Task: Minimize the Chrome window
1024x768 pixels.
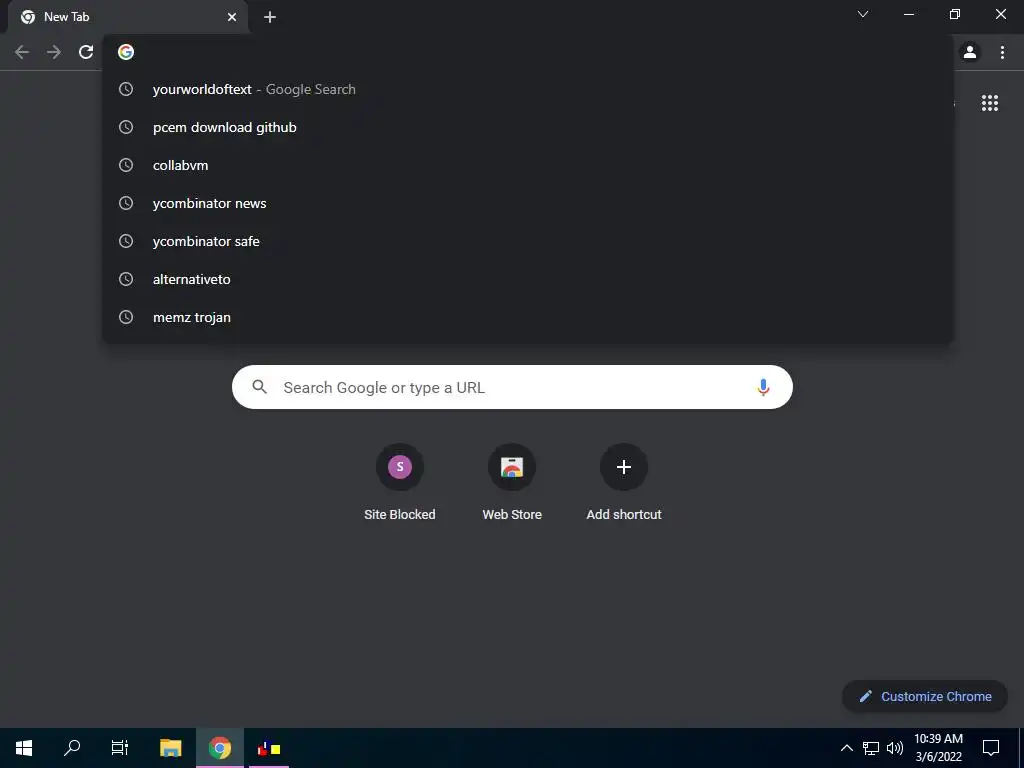Action: [908, 14]
